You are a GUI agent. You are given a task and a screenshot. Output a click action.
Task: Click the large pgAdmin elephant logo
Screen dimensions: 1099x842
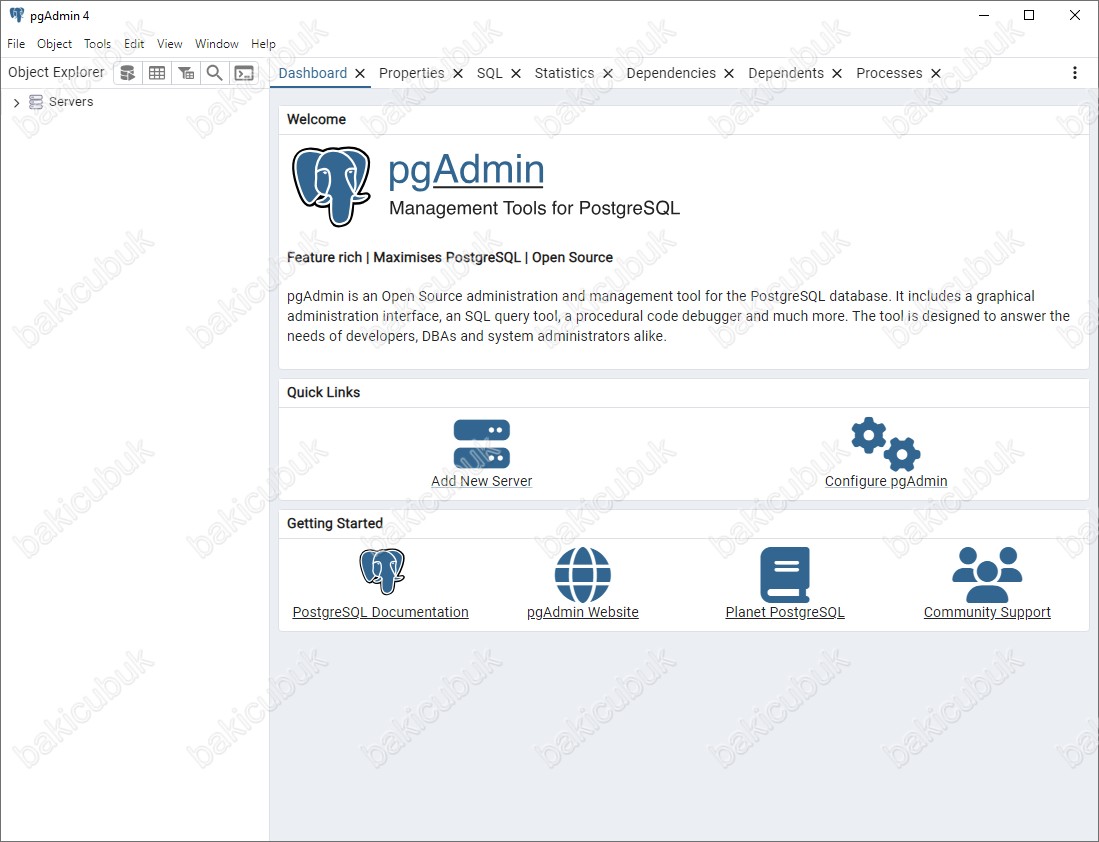click(332, 186)
